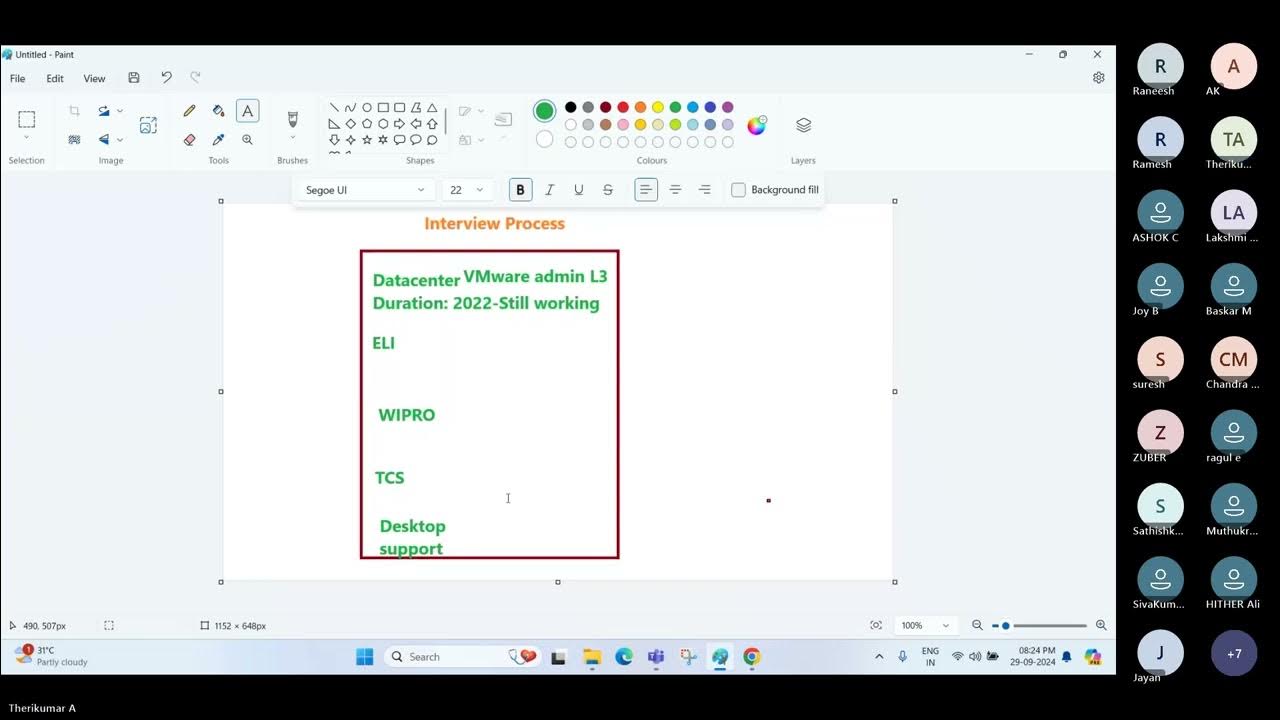Click the Remove background icon
The width and height of the screenshot is (1280, 720).
point(74,140)
